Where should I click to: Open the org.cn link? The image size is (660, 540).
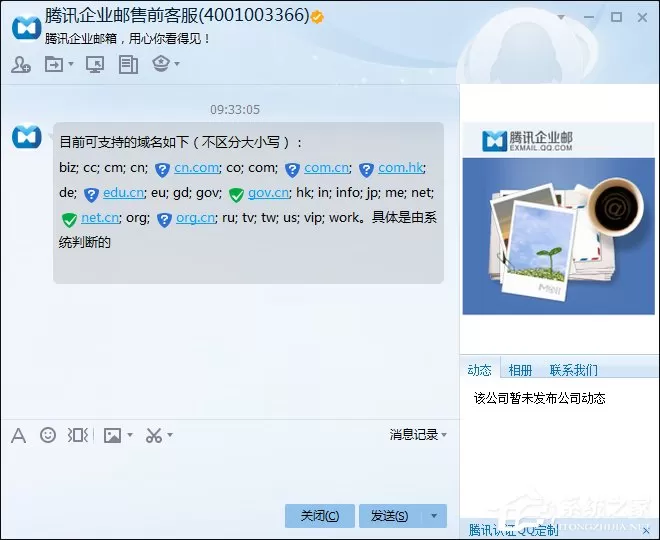coord(195,218)
